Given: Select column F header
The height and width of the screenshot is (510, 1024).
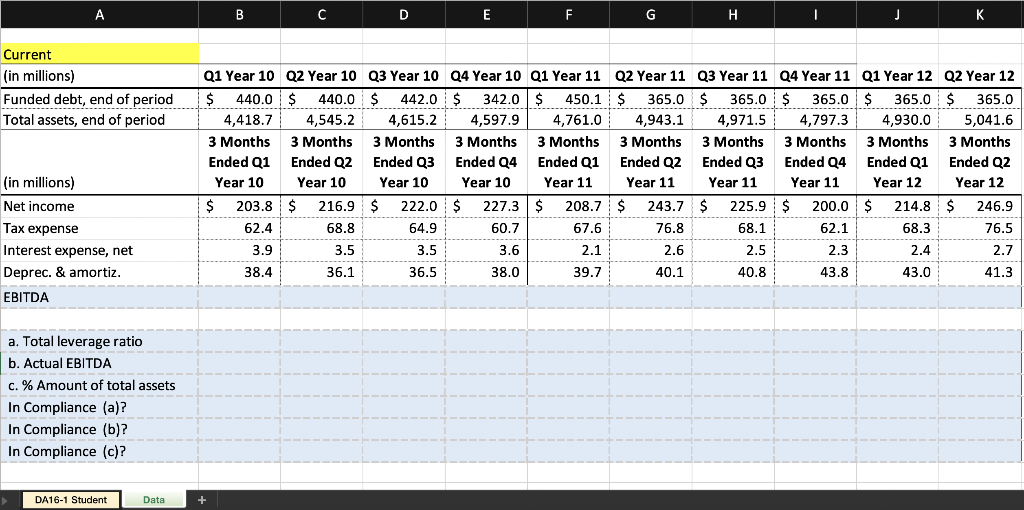Looking at the screenshot, I should 569,14.
